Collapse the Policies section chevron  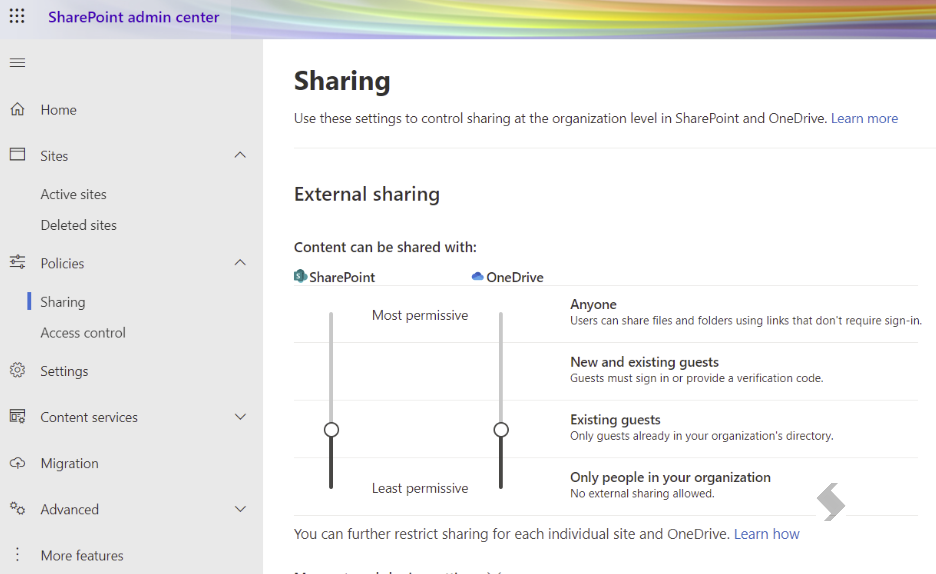pyautogui.click(x=240, y=263)
